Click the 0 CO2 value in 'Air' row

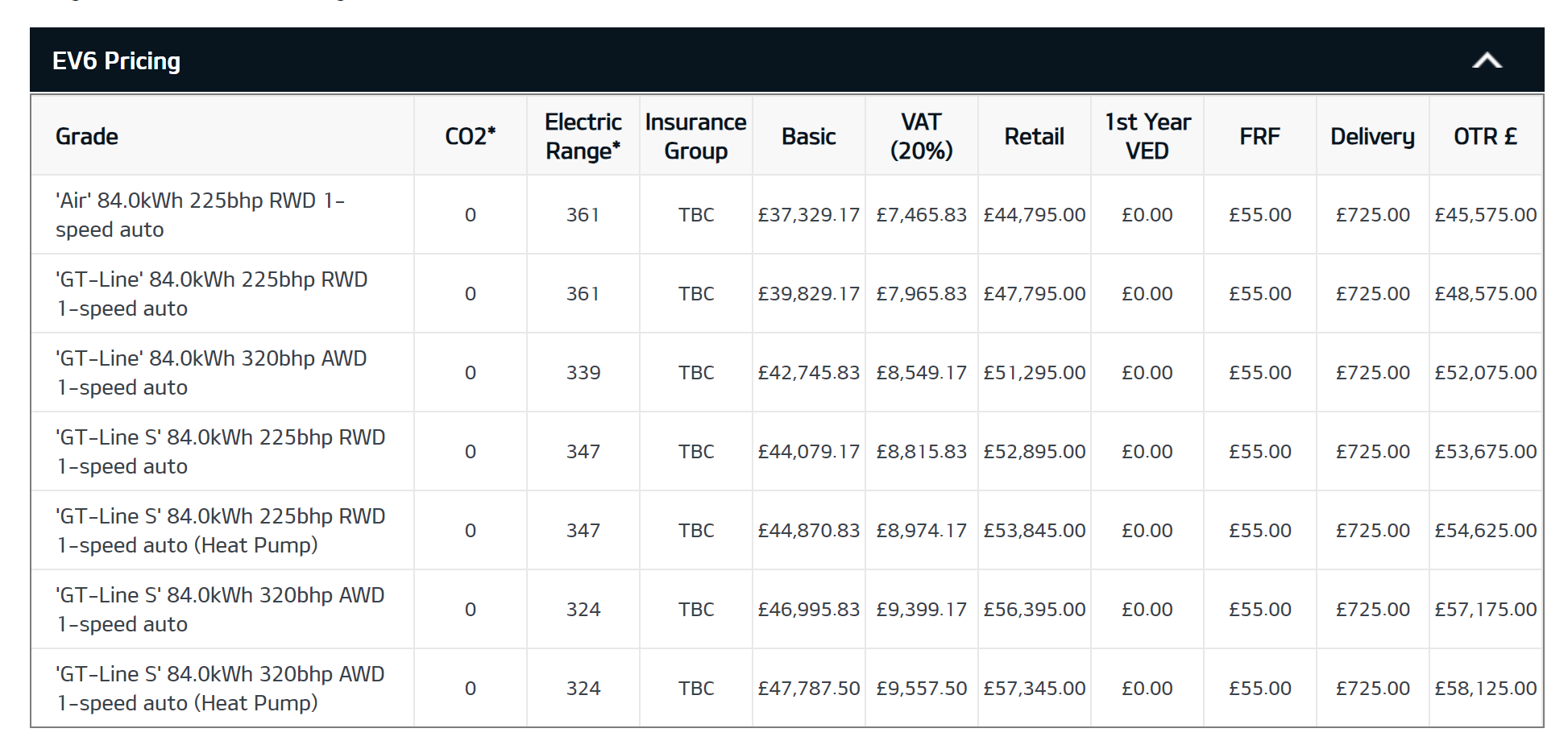(x=471, y=215)
